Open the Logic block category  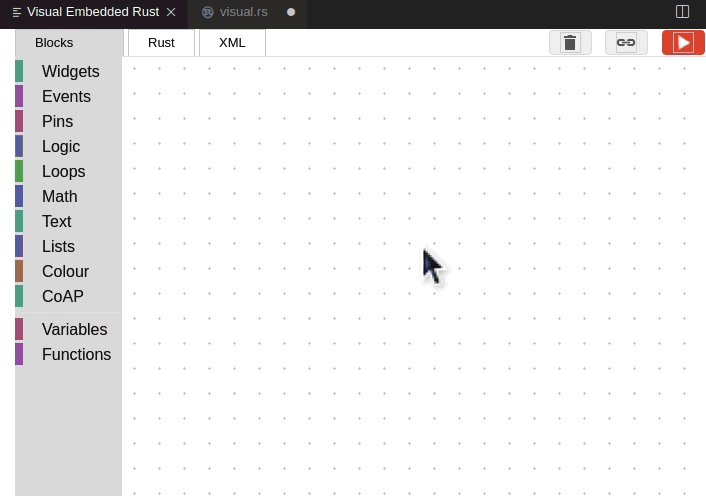coord(60,147)
